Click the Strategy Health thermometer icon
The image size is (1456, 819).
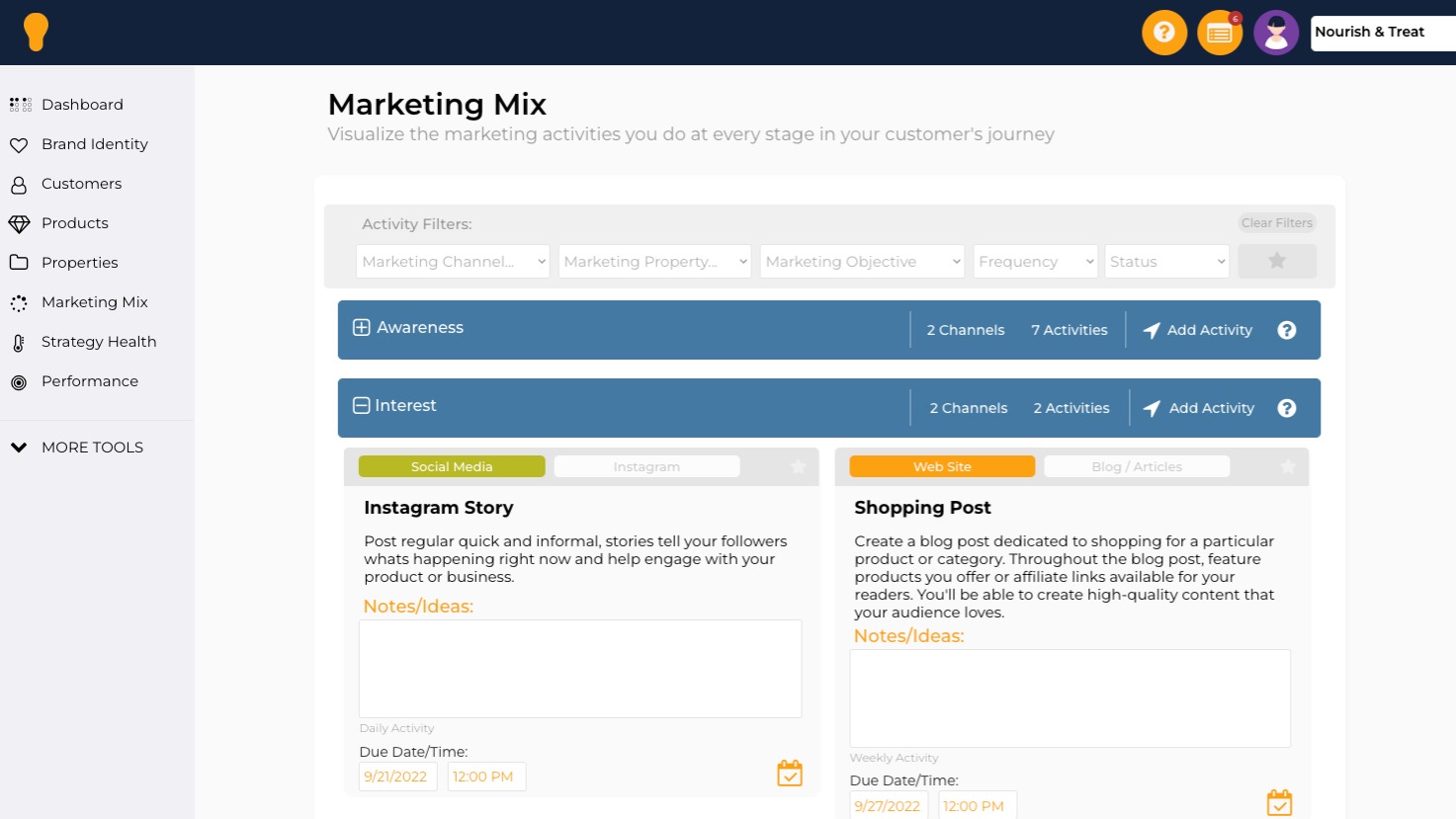click(19, 343)
